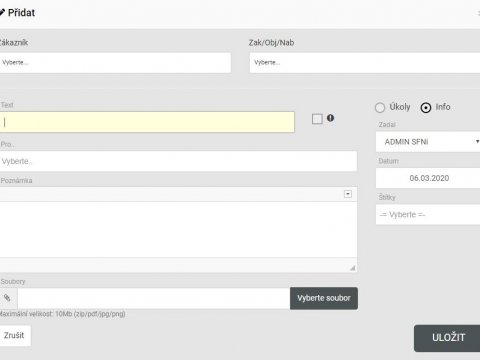480x360 pixels.
Task: Click the ULOŽIT button
Action: click(448, 338)
